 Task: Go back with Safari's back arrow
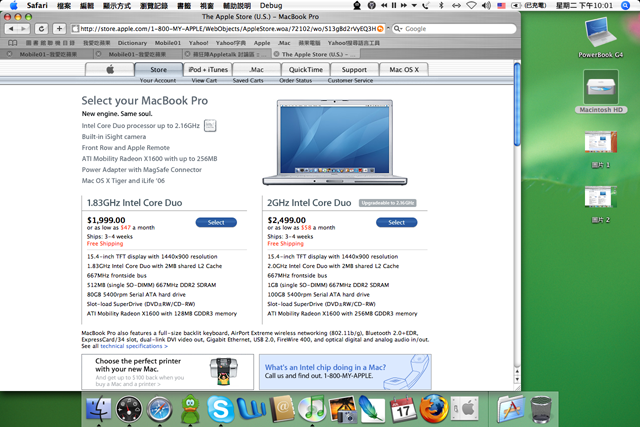coord(11,29)
